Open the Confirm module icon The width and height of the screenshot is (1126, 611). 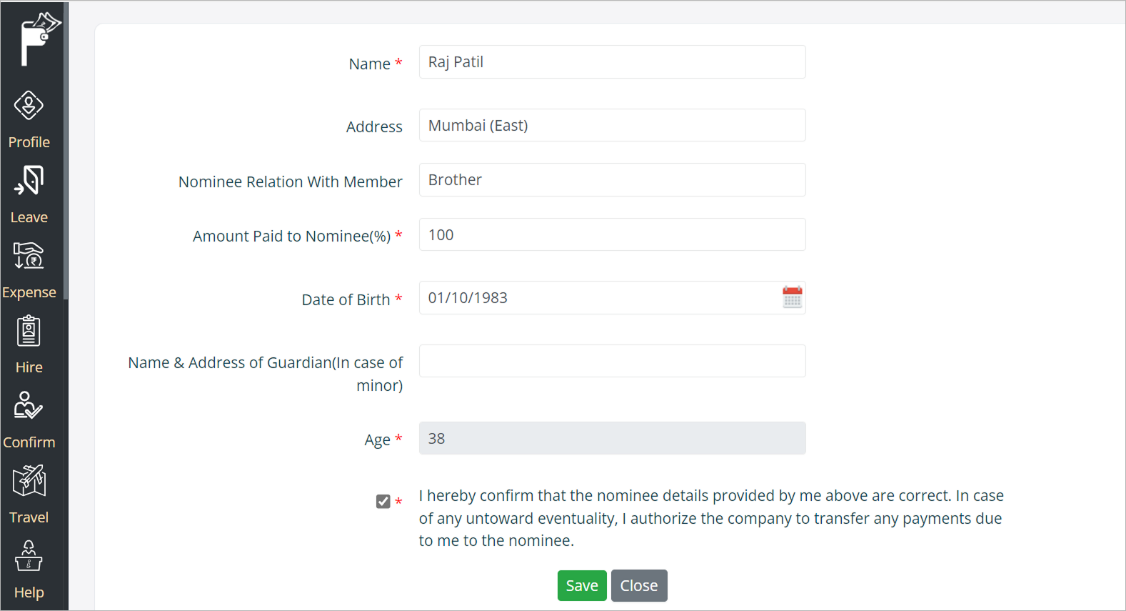click(x=29, y=406)
